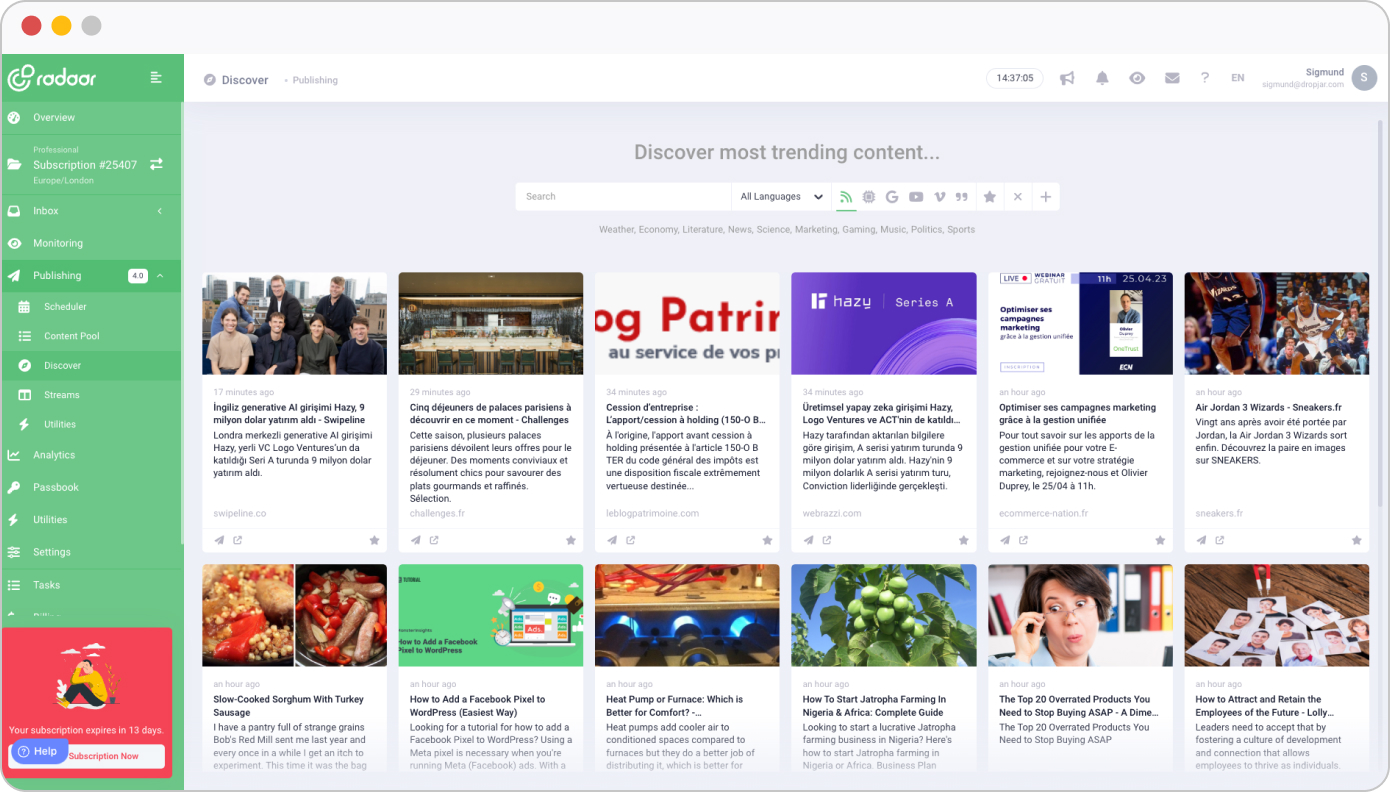Open the Sigmund user avatar menu
The width and height of the screenshot is (1390, 792).
coord(1364,78)
